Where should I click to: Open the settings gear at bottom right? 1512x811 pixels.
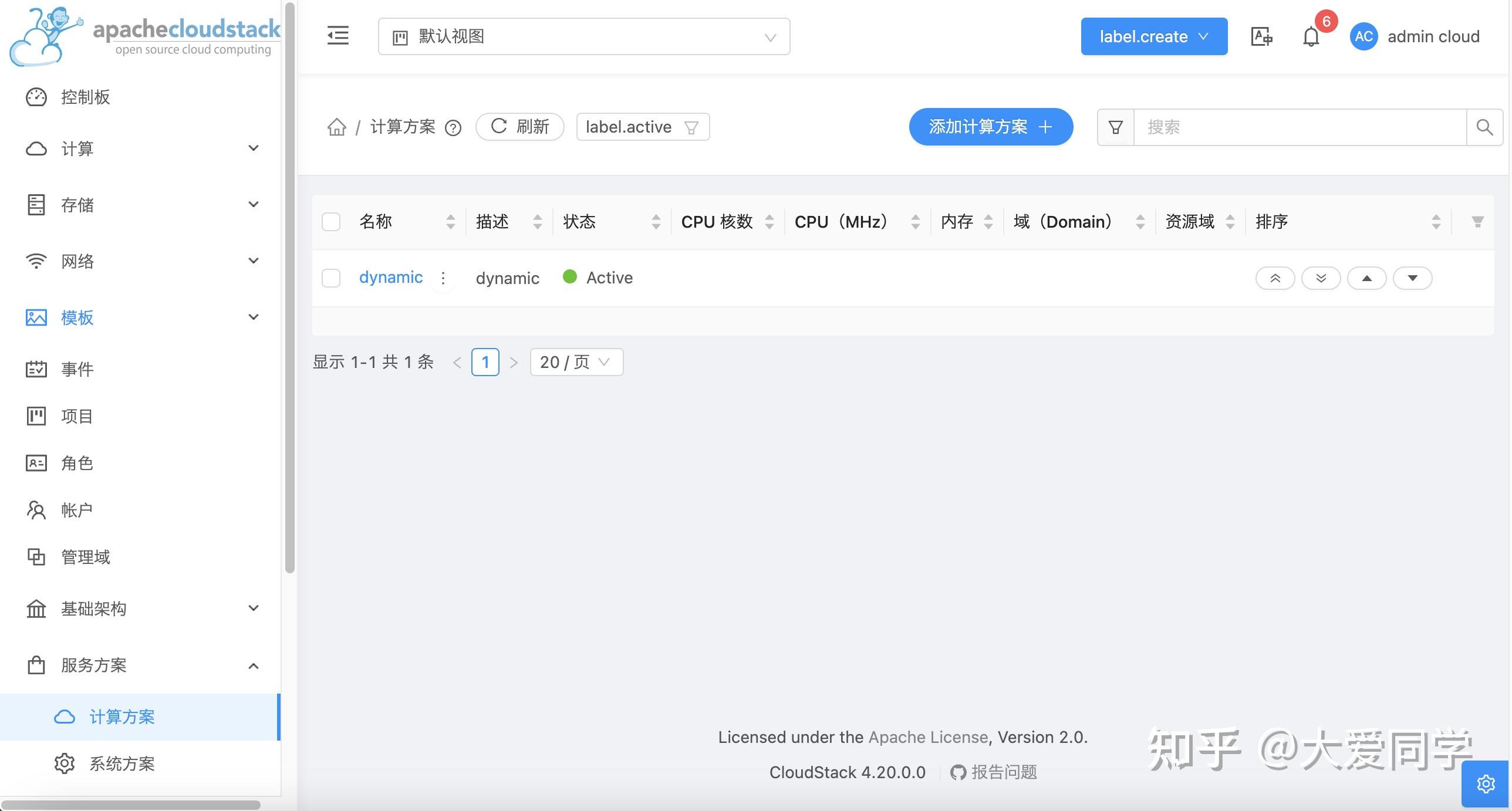(x=1486, y=783)
